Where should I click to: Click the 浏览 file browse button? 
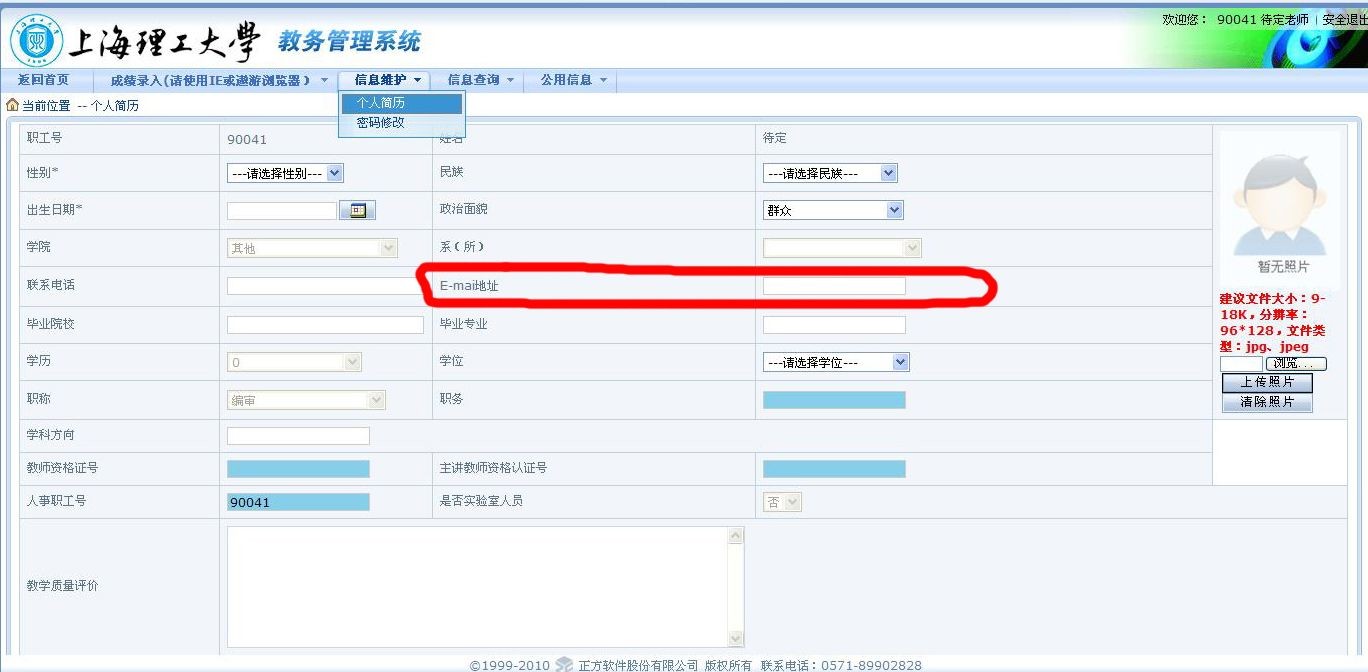tap(1296, 364)
